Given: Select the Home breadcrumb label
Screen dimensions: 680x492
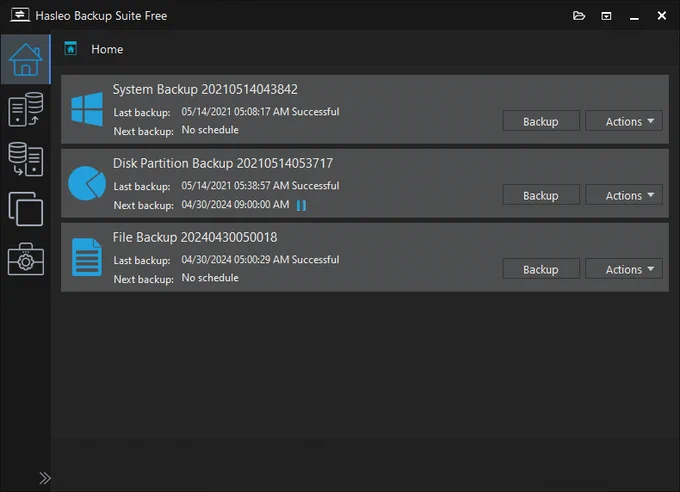Looking at the screenshot, I should [107, 49].
